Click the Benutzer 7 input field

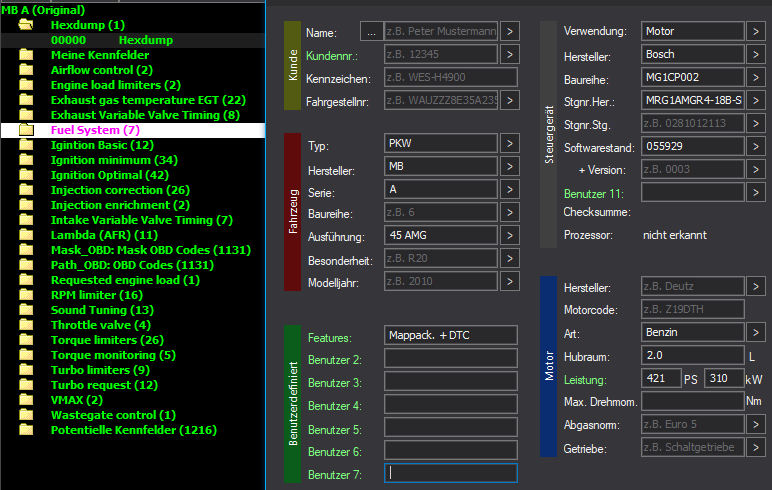pyautogui.click(x=450, y=473)
